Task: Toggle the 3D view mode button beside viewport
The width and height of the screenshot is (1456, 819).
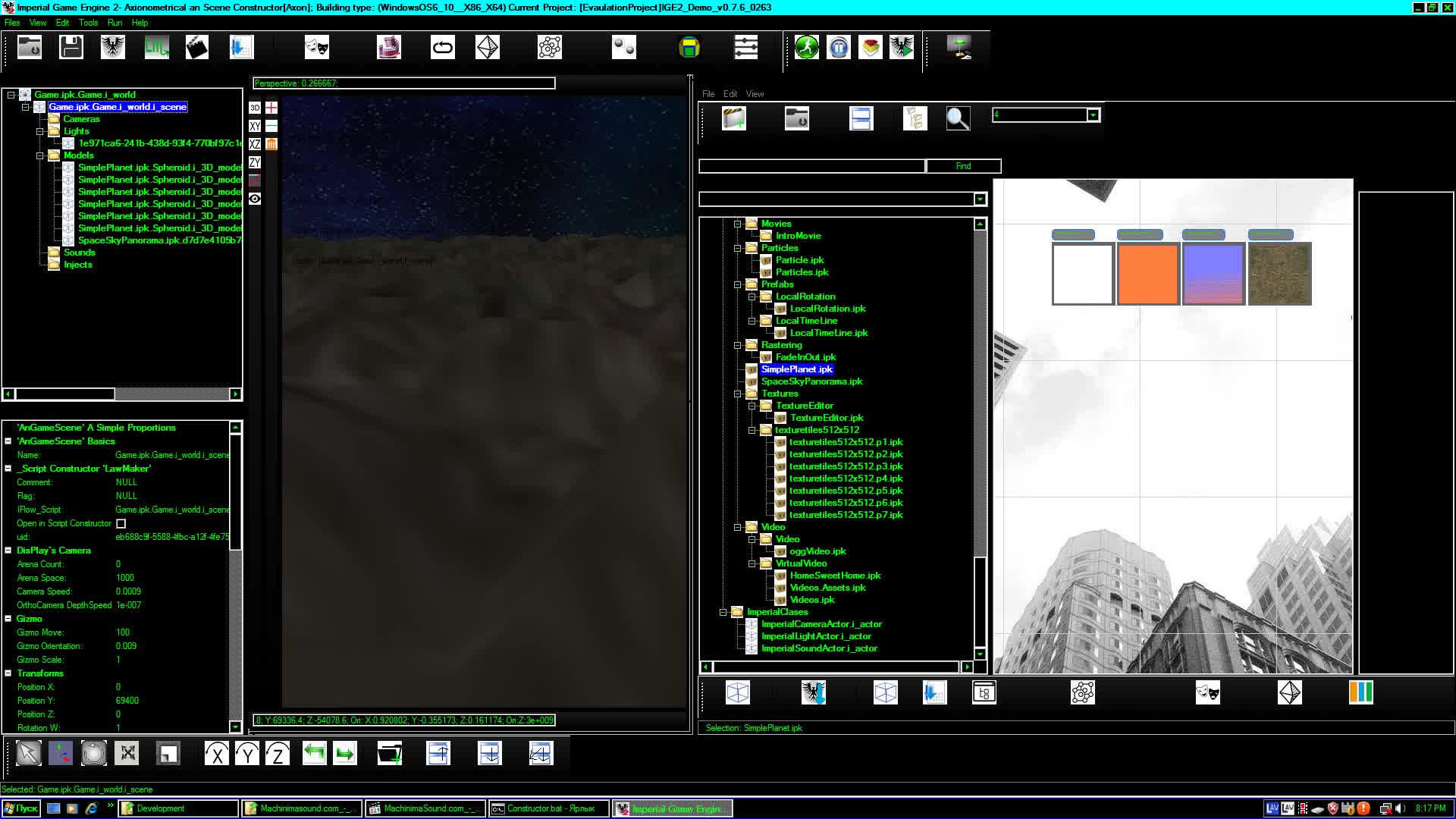Action: pyautogui.click(x=255, y=107)
